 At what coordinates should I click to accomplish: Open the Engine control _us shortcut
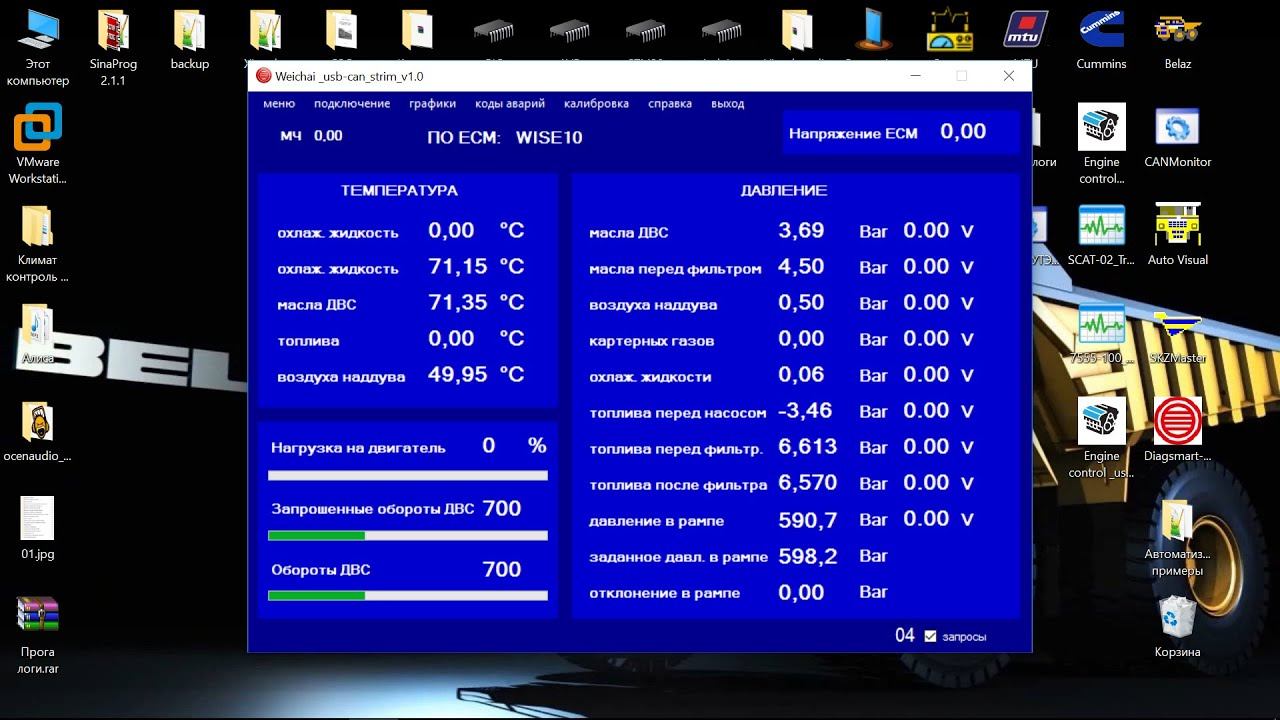pos(1101,439)
